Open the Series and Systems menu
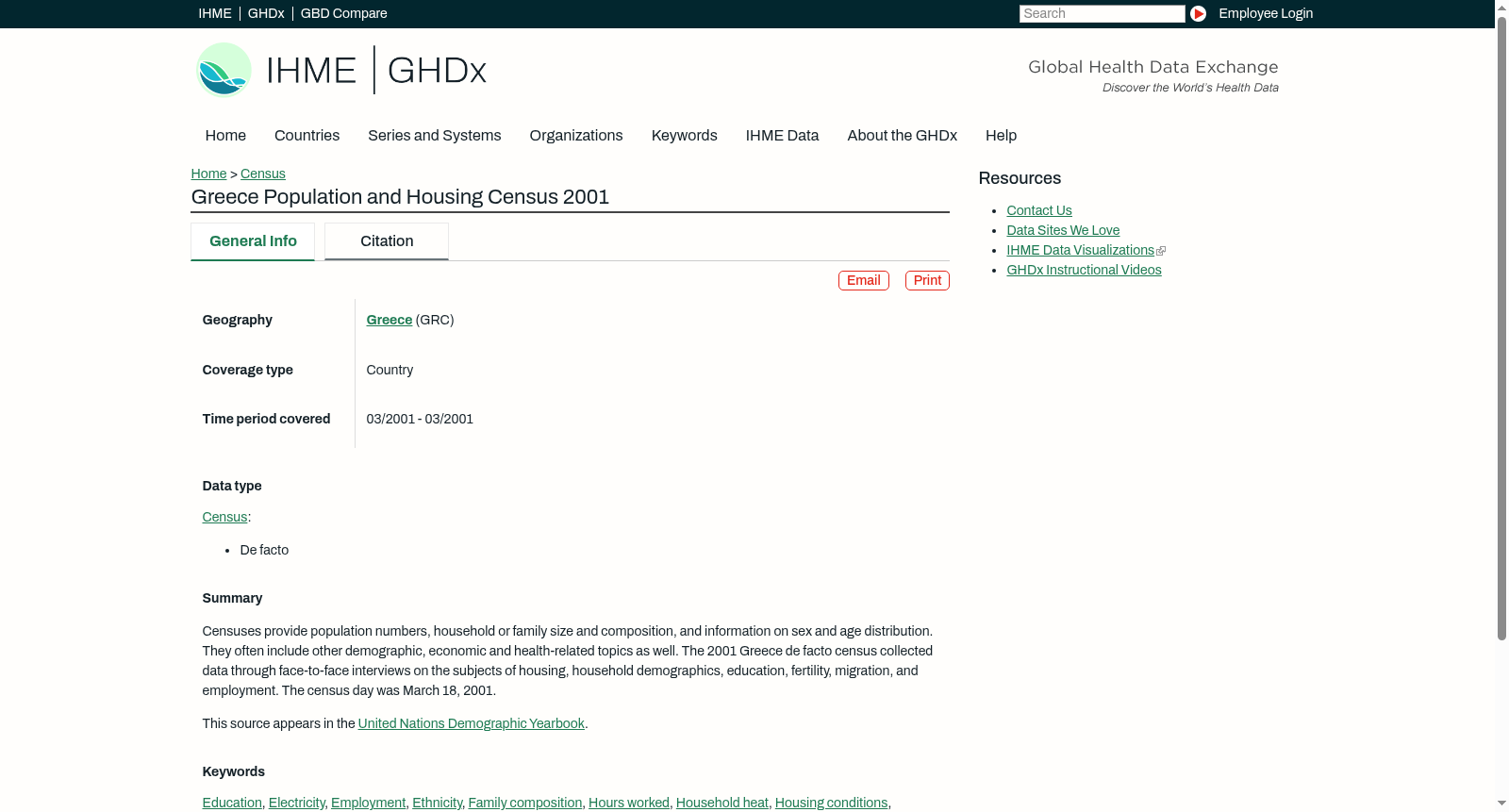The width and height of the screenshot is (1509, 812). [x=435, y=136]
